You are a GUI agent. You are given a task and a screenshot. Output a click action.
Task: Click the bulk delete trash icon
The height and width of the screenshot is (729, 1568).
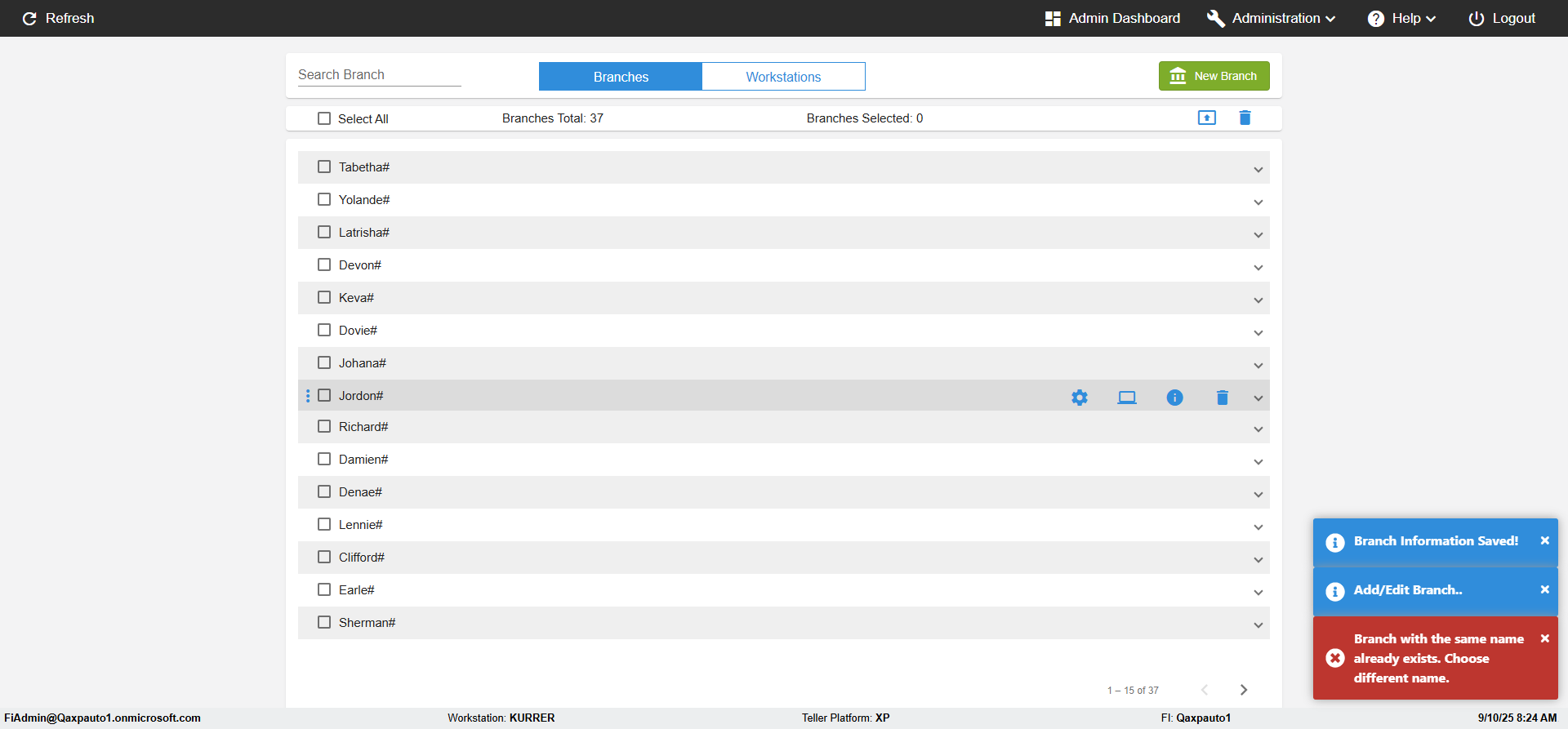[x=1245, y=118]
